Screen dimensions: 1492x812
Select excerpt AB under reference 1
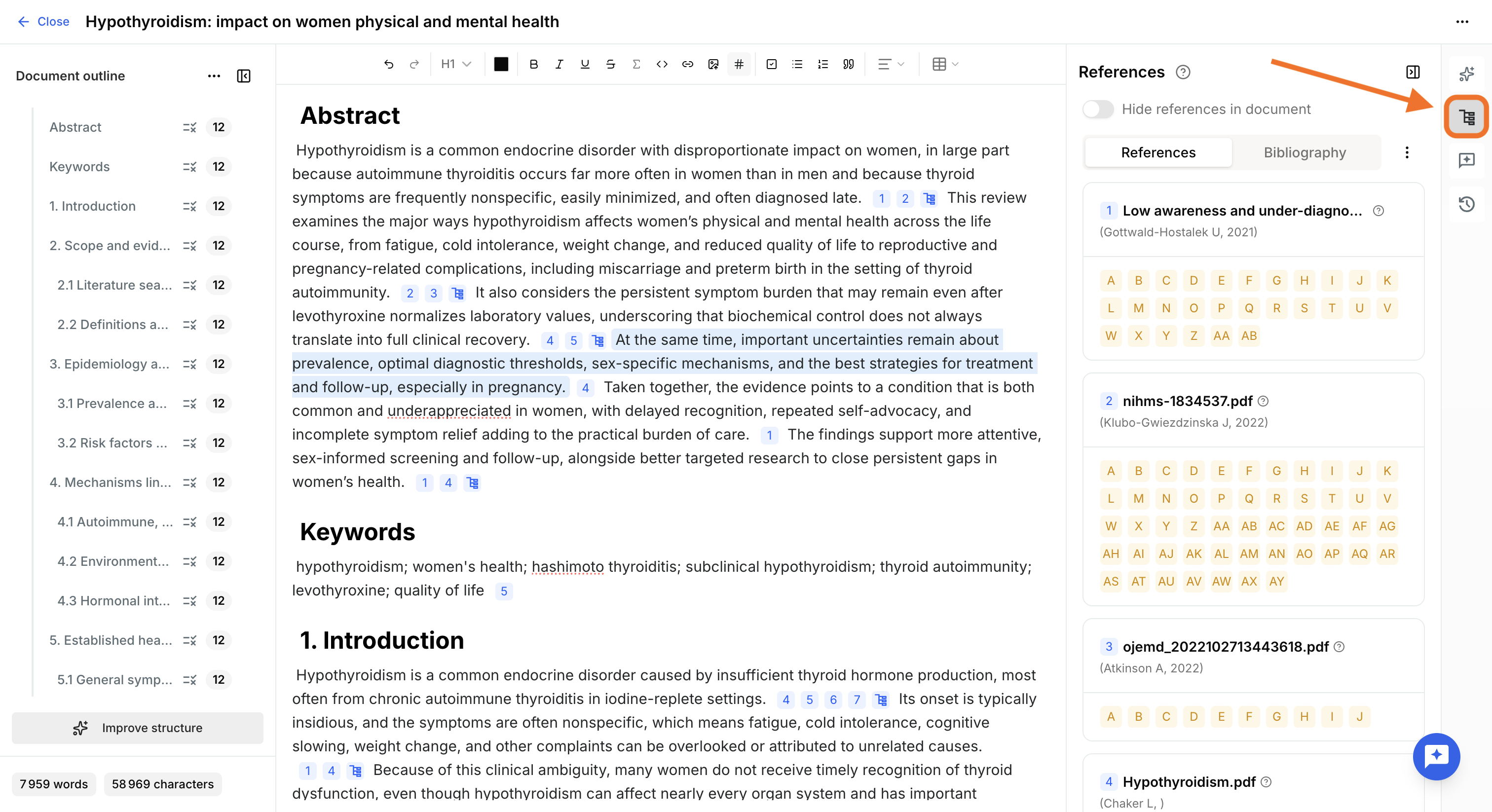pyautogui.click(x=1249, y=336)
